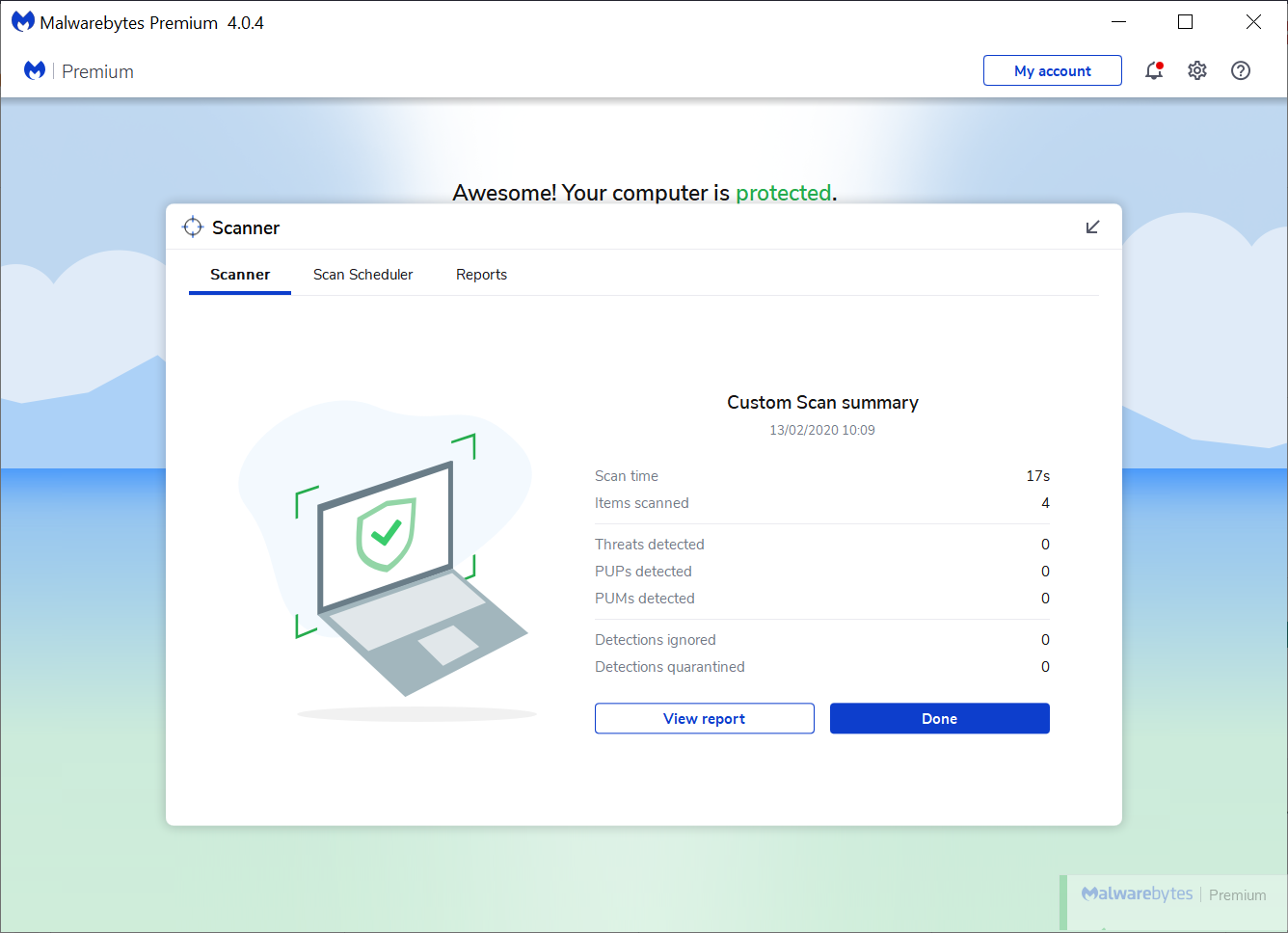The width and height of the screenshot is (1288, 933).
Task: Collapse the Scanner panel with arrow icon
Action: [x=1092, y=227]
